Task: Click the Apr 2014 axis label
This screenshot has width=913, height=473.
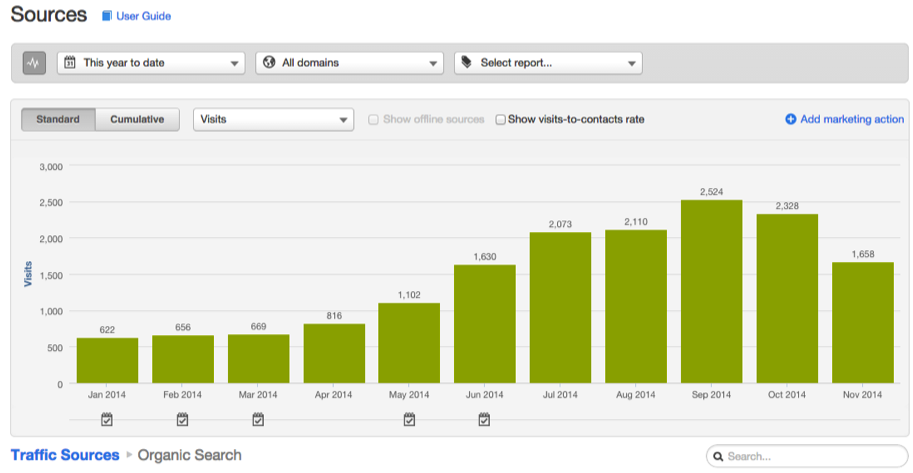Action: 334,395
